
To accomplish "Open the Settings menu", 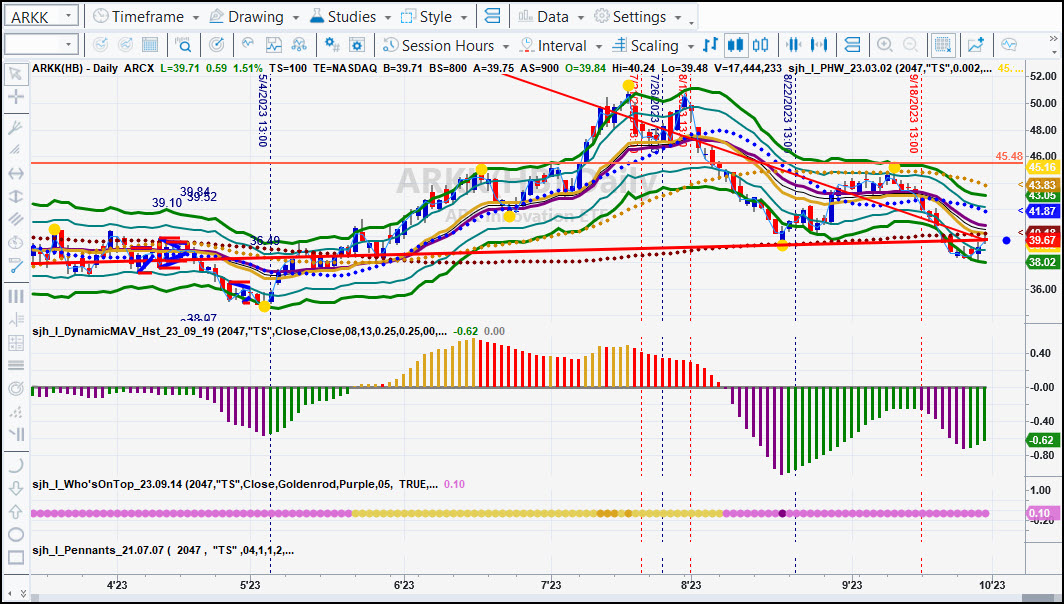I will pyautogui.click(x=638, y=16).
